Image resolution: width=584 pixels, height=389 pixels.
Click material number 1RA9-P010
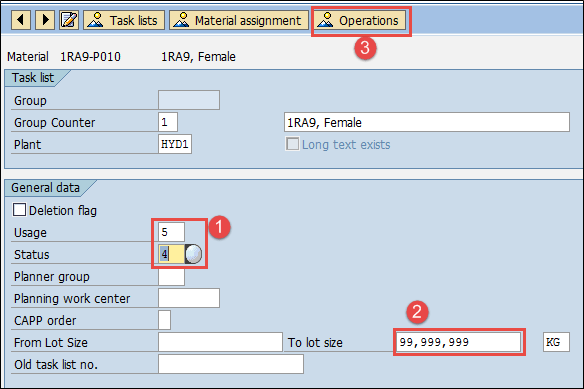pos(90,57)
